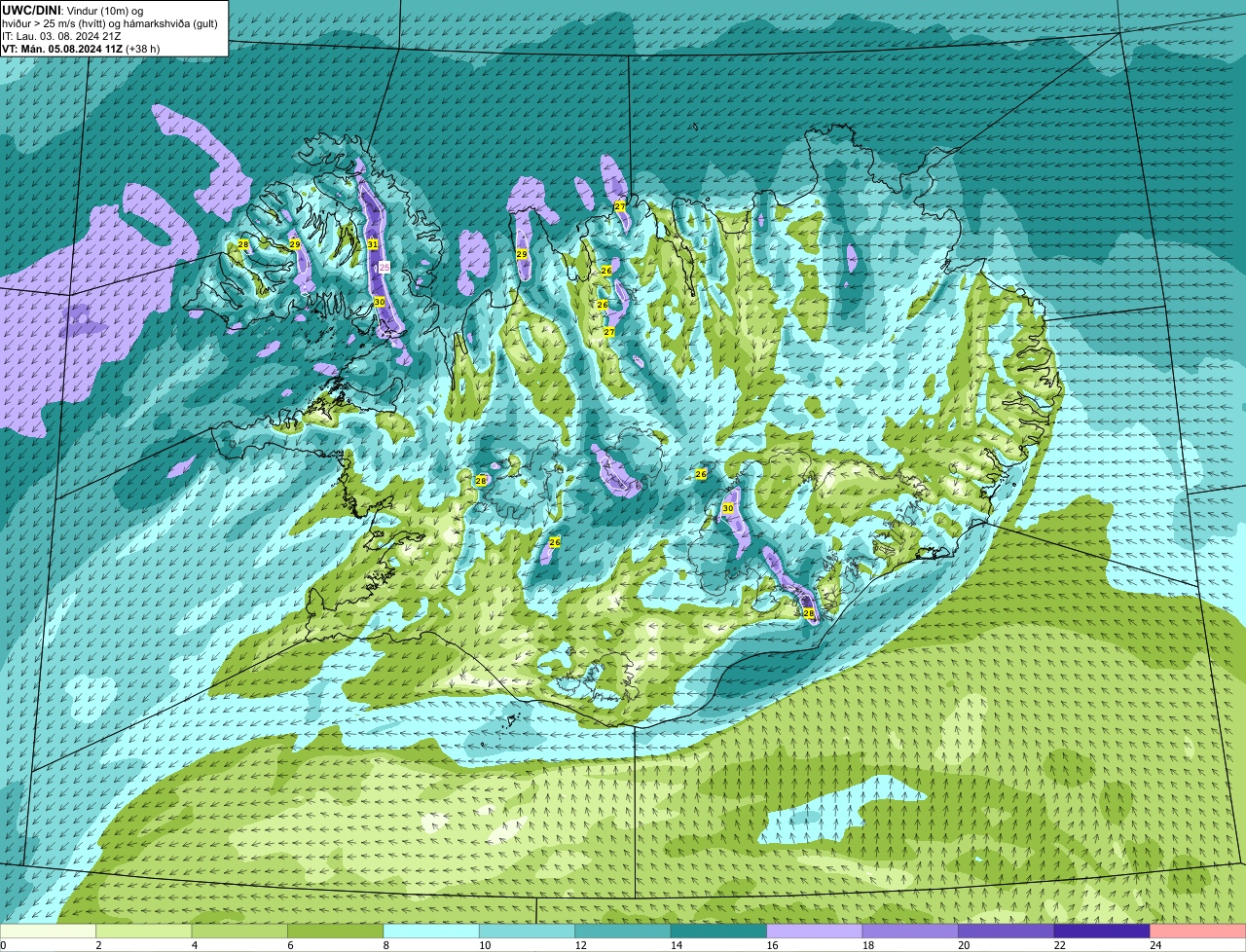Click the 18–20 m/s medium purple legend swatch
Screen dimensions: 1246x952
coord(911,932)
